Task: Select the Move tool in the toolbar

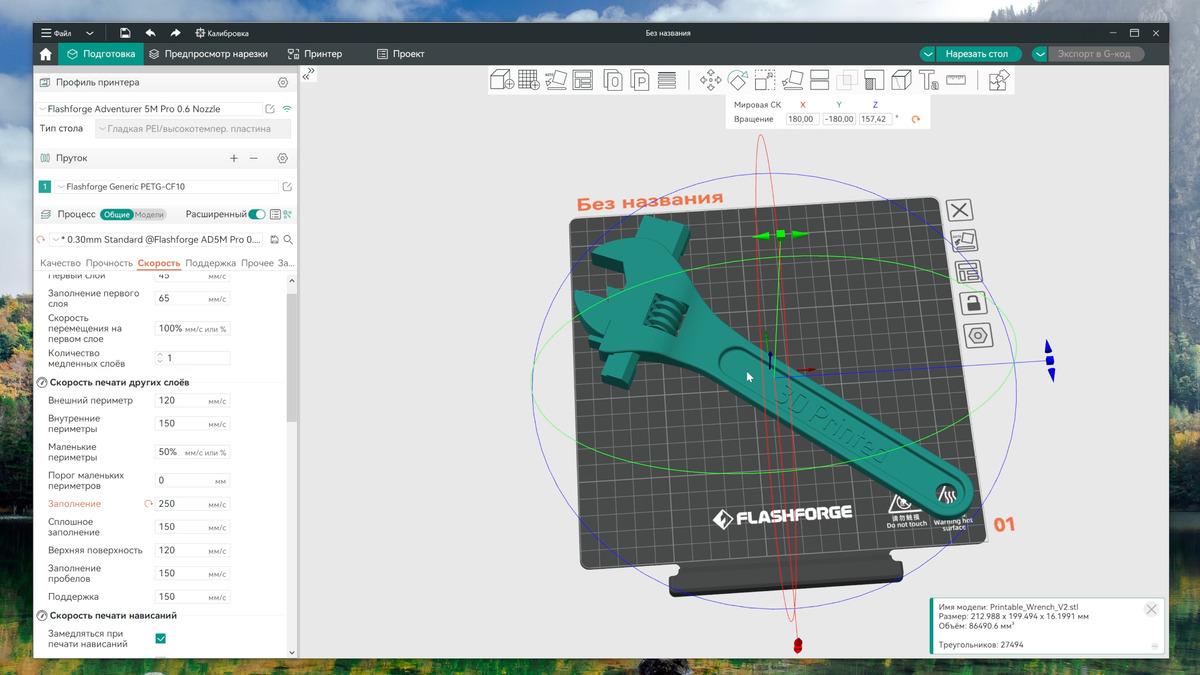Action: tap(710, 80)
